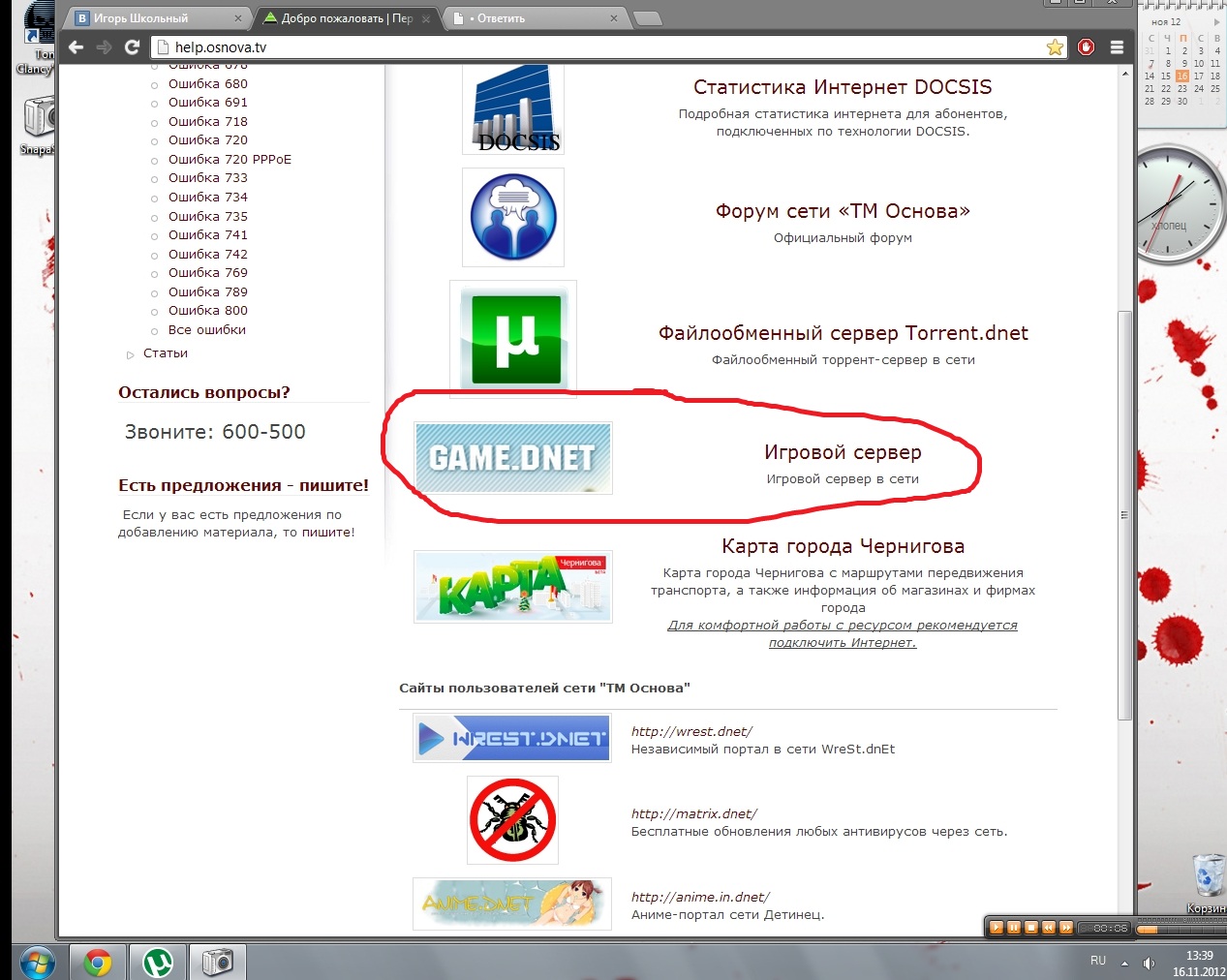
Task: Launch uTorrent from the Windows taskbar
Action: click(x=158, y=962)
